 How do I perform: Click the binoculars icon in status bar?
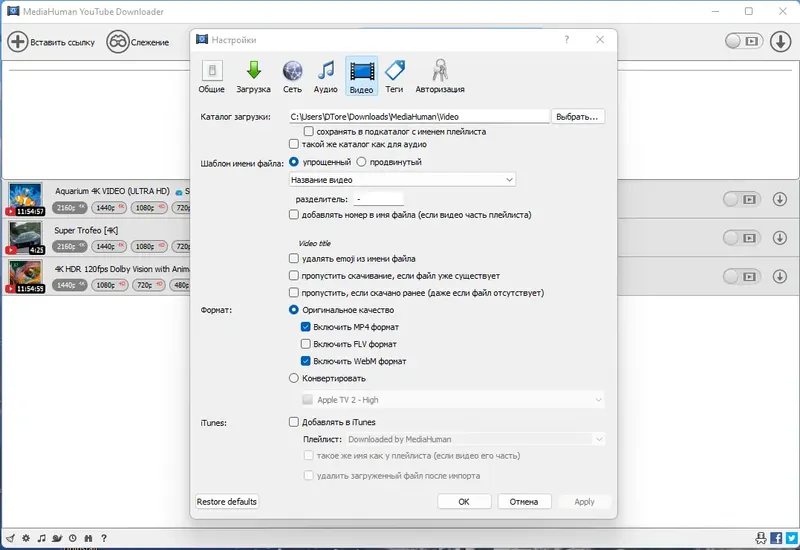click(88, 538)
